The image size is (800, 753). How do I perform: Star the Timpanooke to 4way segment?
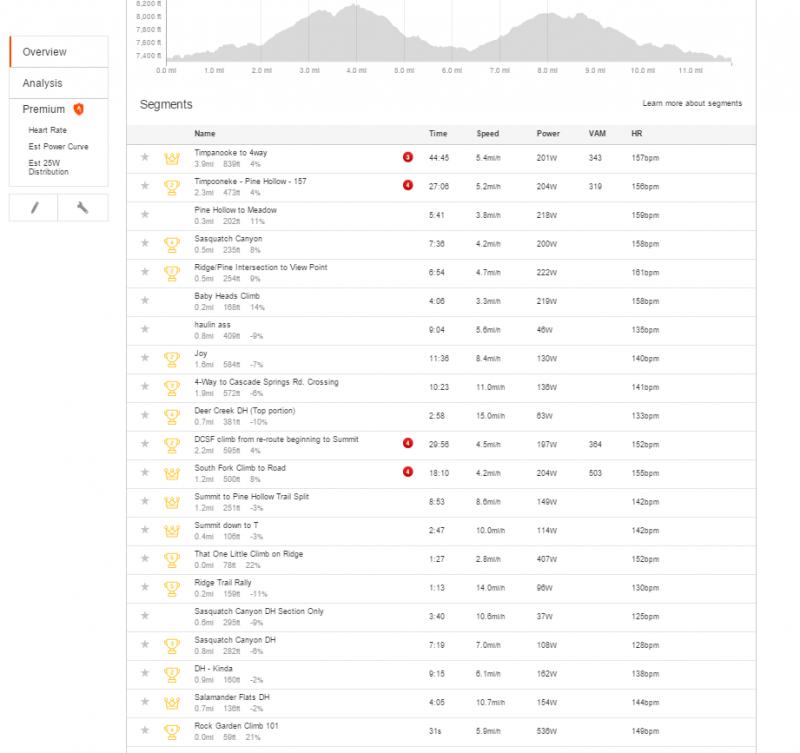click(x=145, y=157)
